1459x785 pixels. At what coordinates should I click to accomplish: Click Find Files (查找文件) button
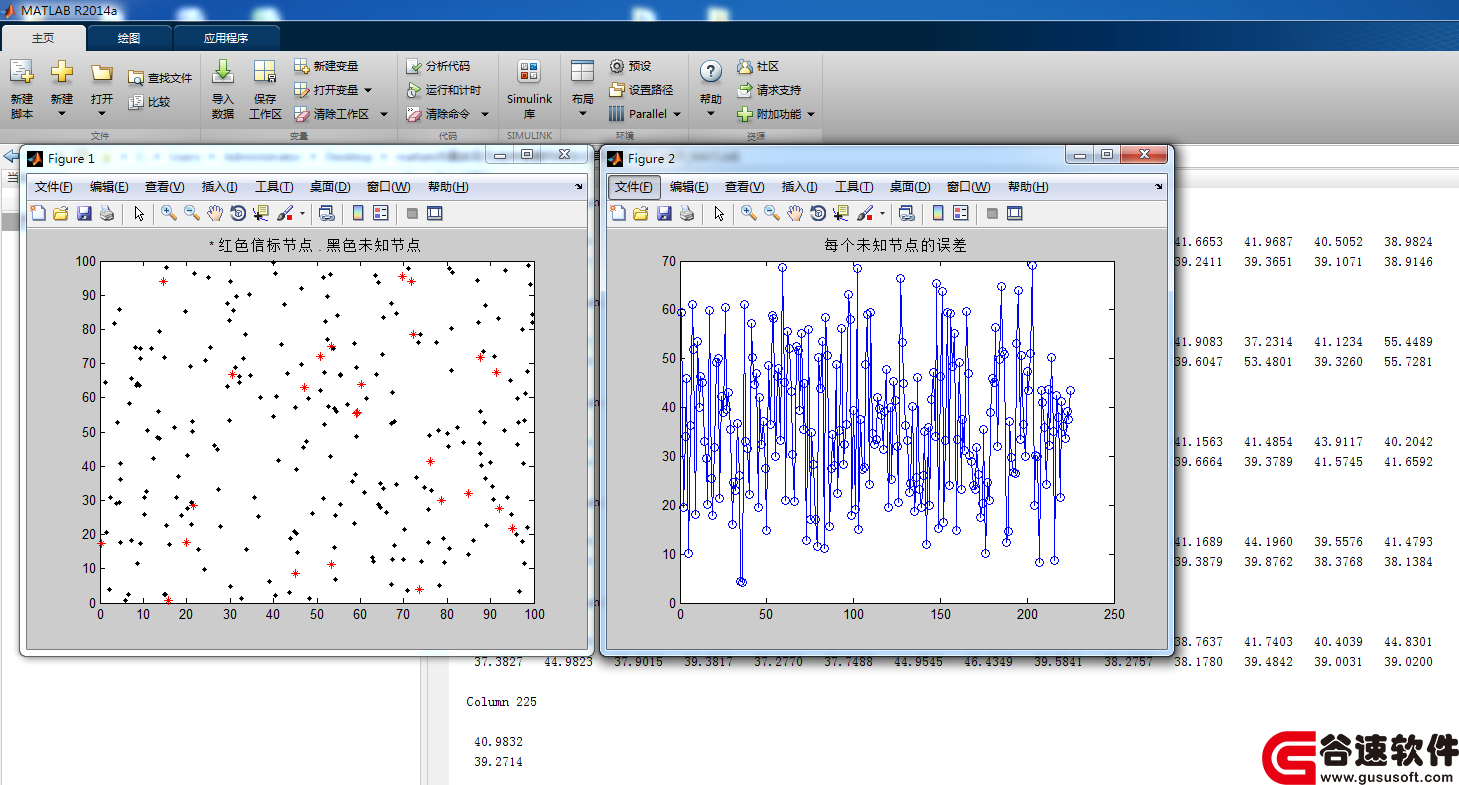[x=160, y=78]
